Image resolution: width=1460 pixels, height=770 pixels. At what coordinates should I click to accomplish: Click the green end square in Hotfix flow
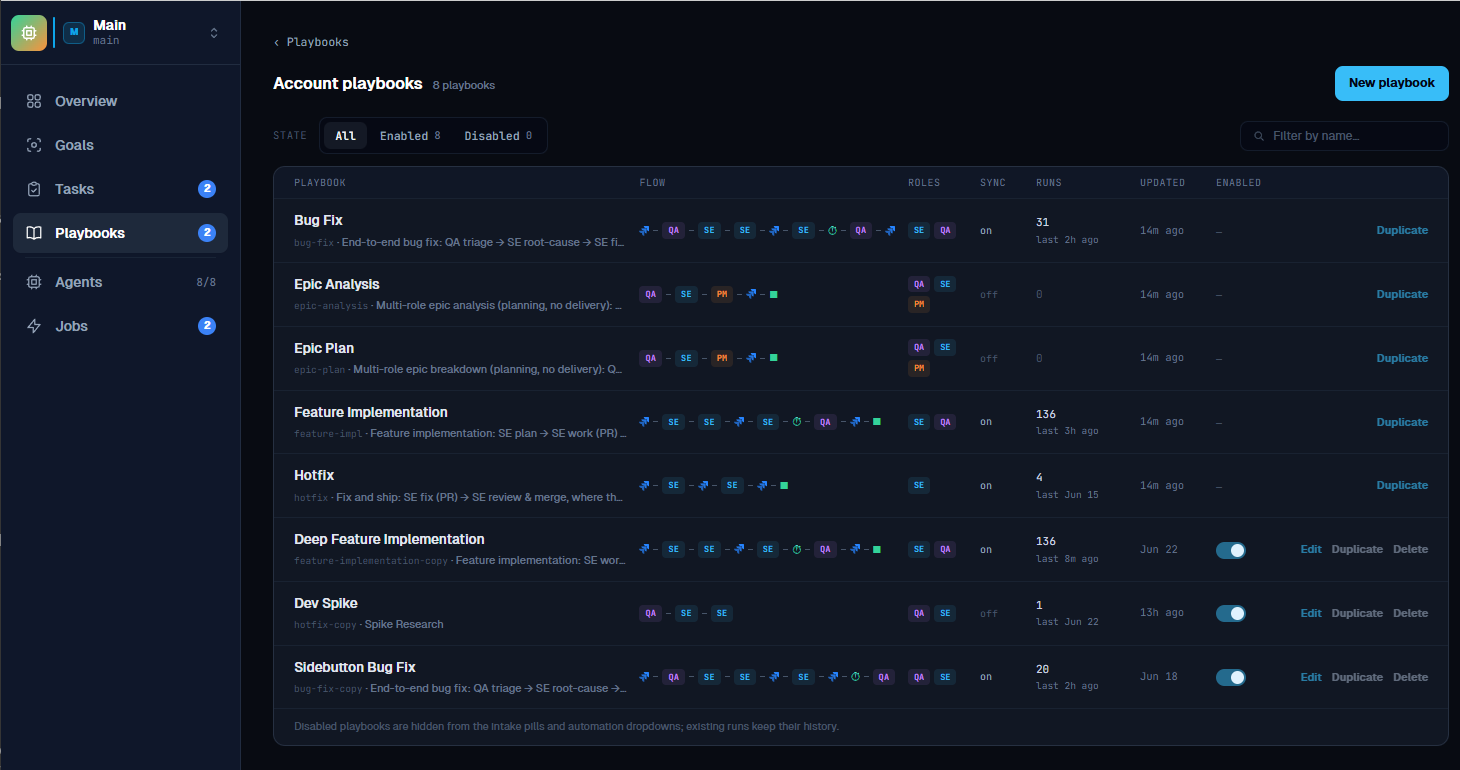pyautogui.click(x=784, y=486)
